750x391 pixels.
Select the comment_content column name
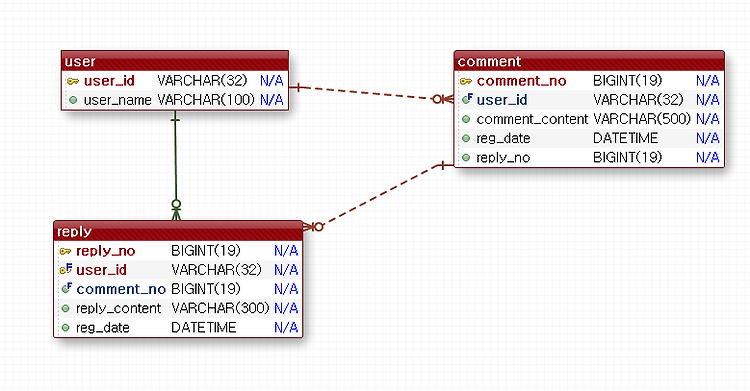click(x=532, y=119)
